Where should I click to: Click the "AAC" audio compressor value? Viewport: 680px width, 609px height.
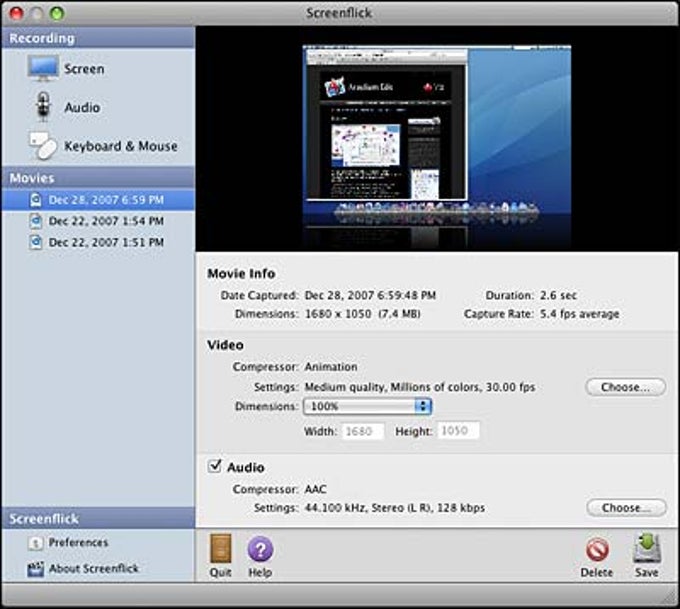click(315, 489)
